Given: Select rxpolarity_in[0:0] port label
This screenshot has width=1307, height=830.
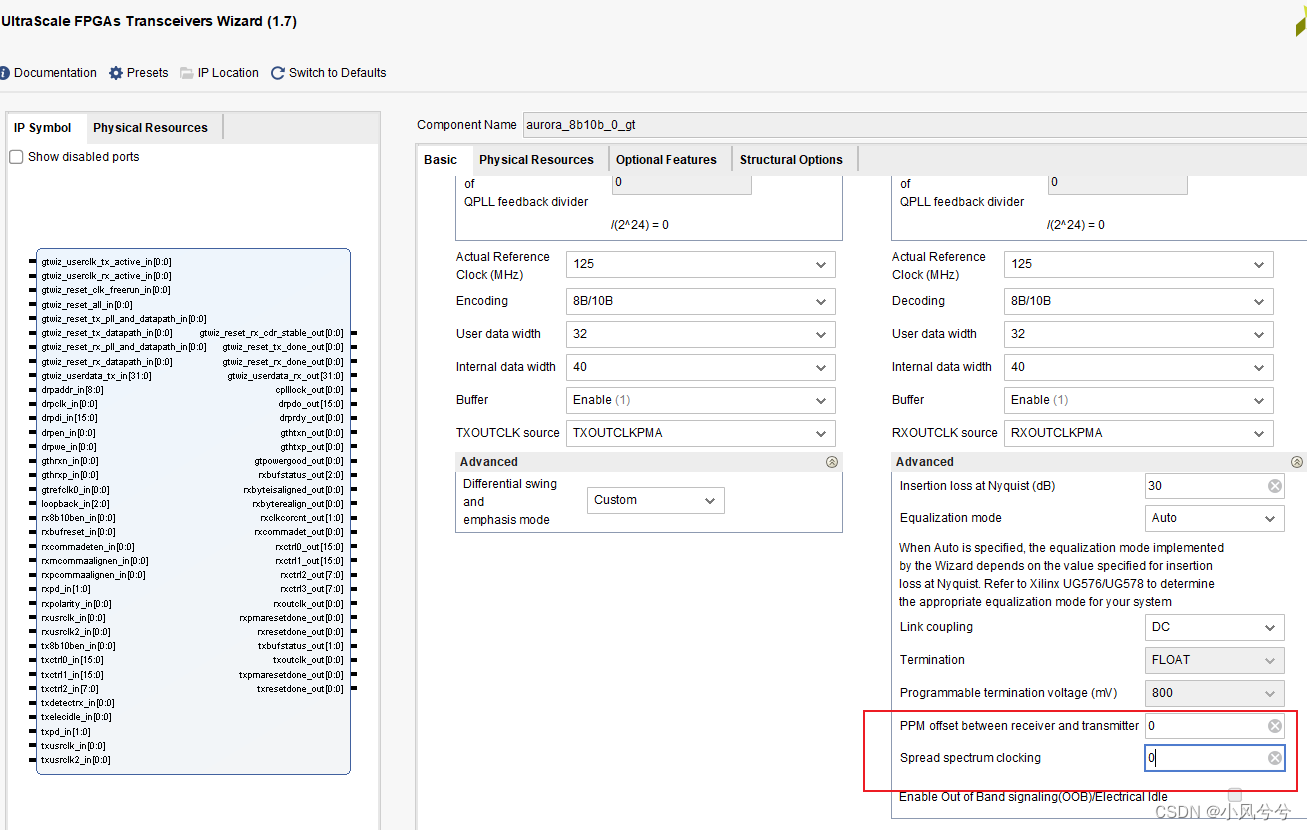Looking at the screenshot, I should pyautogui.click(x=76, y=604).
